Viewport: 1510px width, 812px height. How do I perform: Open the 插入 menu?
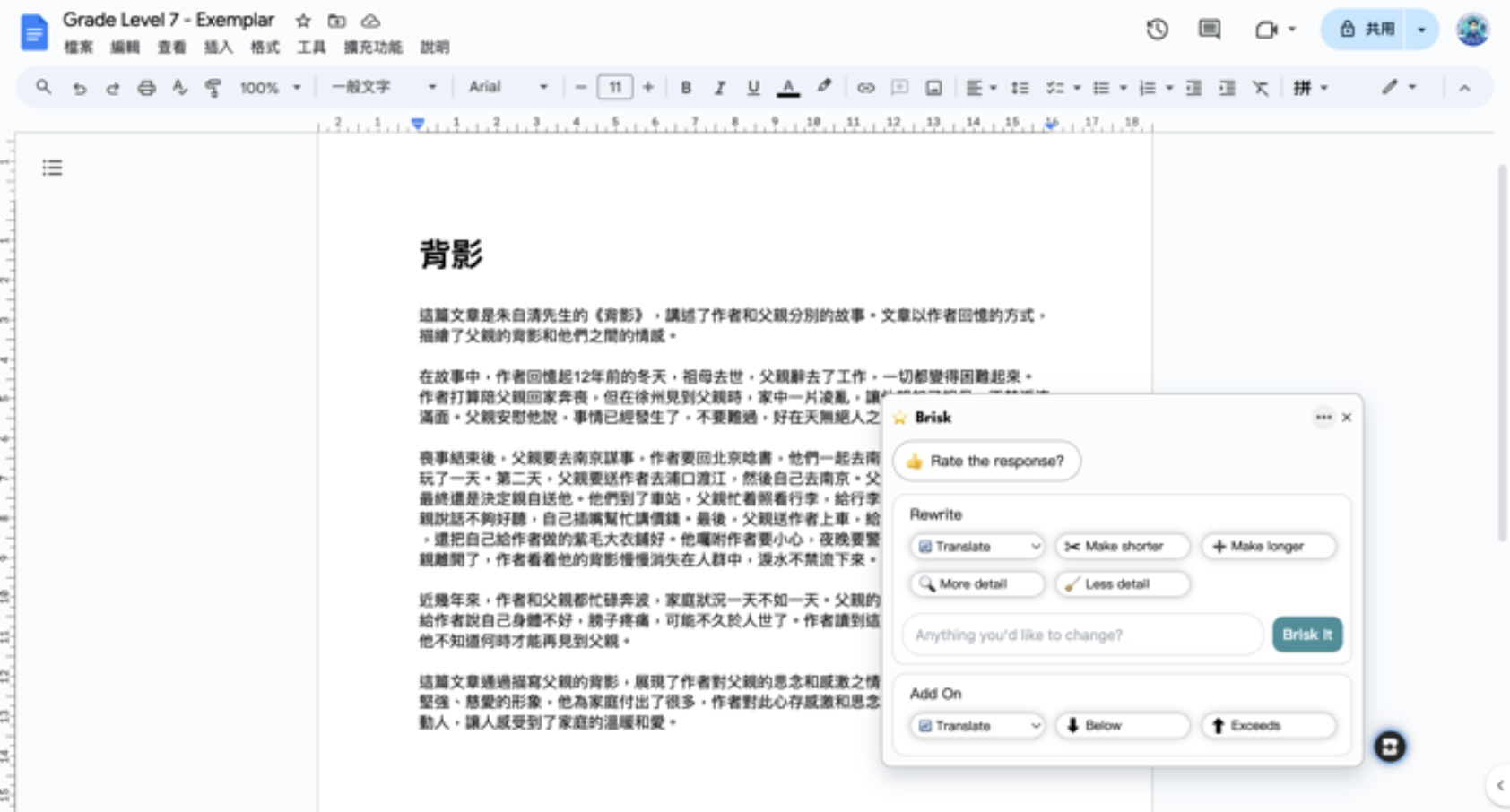[218, 48]
